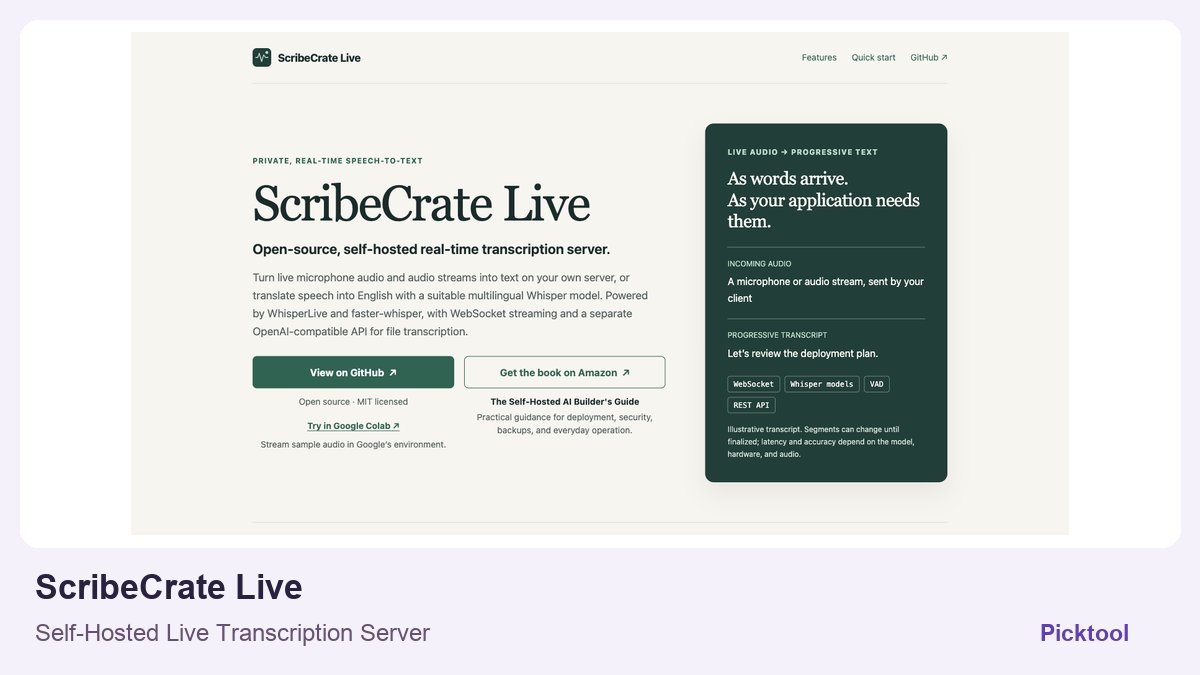
Task: Click the ScribeCrate Live waveform logo icon
Action: click(262, 57)
